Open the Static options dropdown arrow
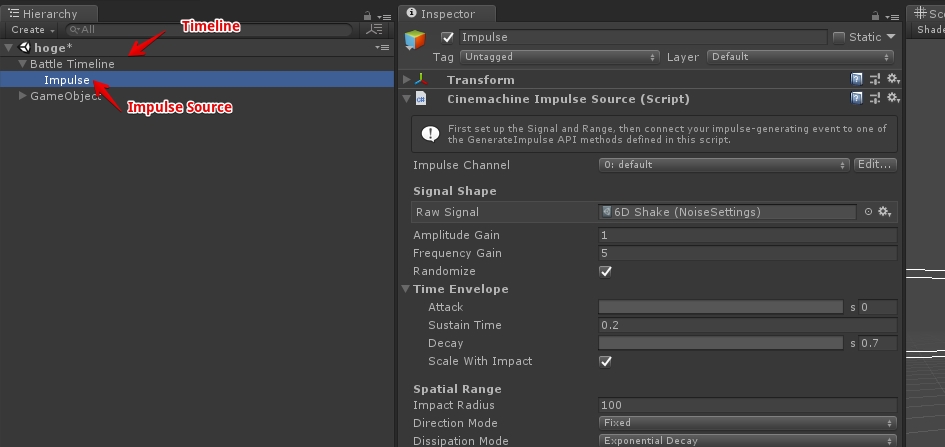Screen dimensions: 945x447 click(x=891, y=37)
